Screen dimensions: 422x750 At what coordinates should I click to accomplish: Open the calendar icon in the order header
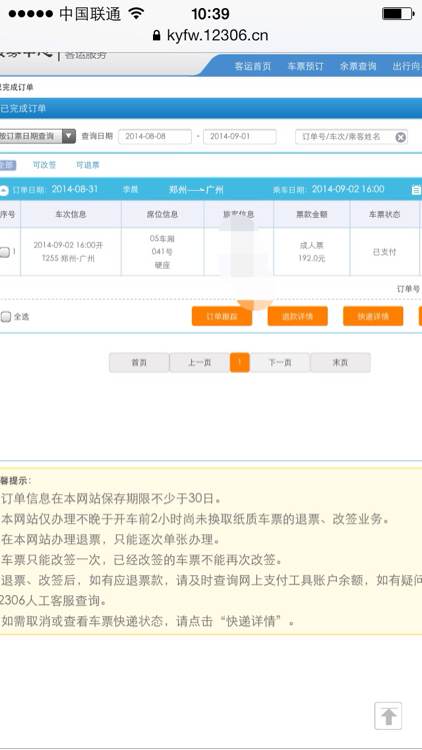[x=416, y=190]
